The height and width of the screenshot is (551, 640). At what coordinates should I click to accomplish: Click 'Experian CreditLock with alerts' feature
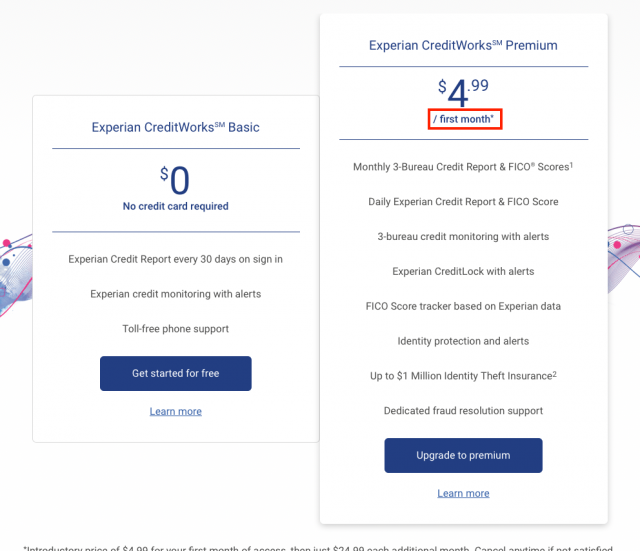[x=463, y=271]
